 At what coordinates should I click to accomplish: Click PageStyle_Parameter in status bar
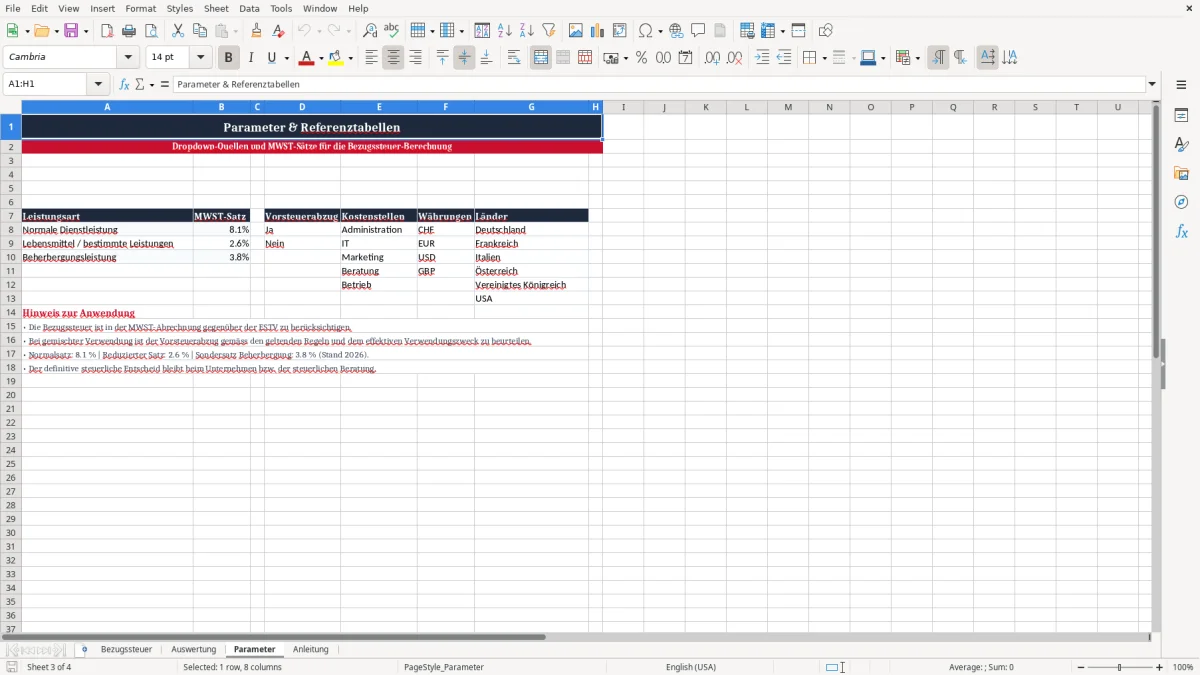[444, 667]
